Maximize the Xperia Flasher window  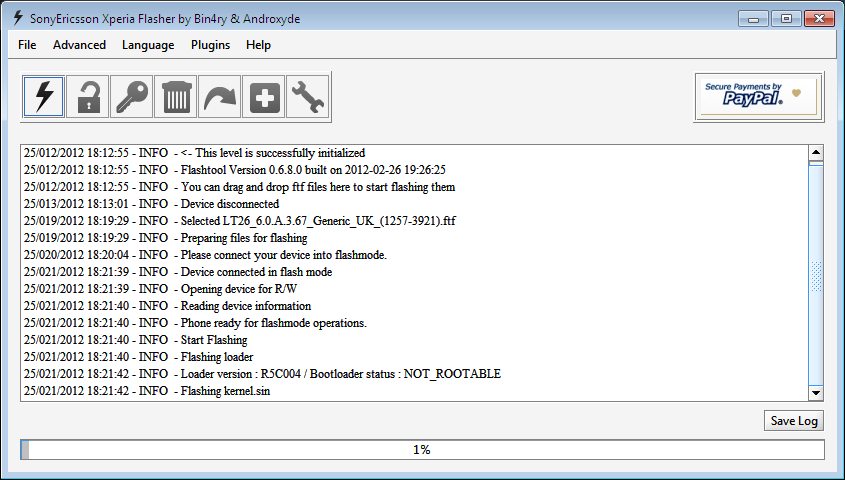pos(786,19)
